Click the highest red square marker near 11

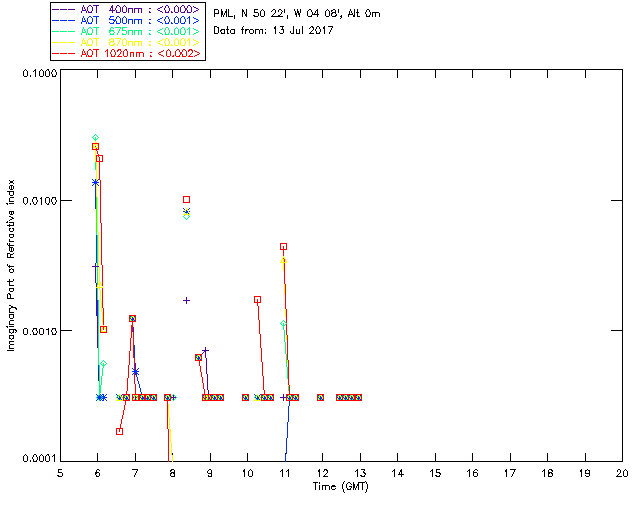click(284, 247)
